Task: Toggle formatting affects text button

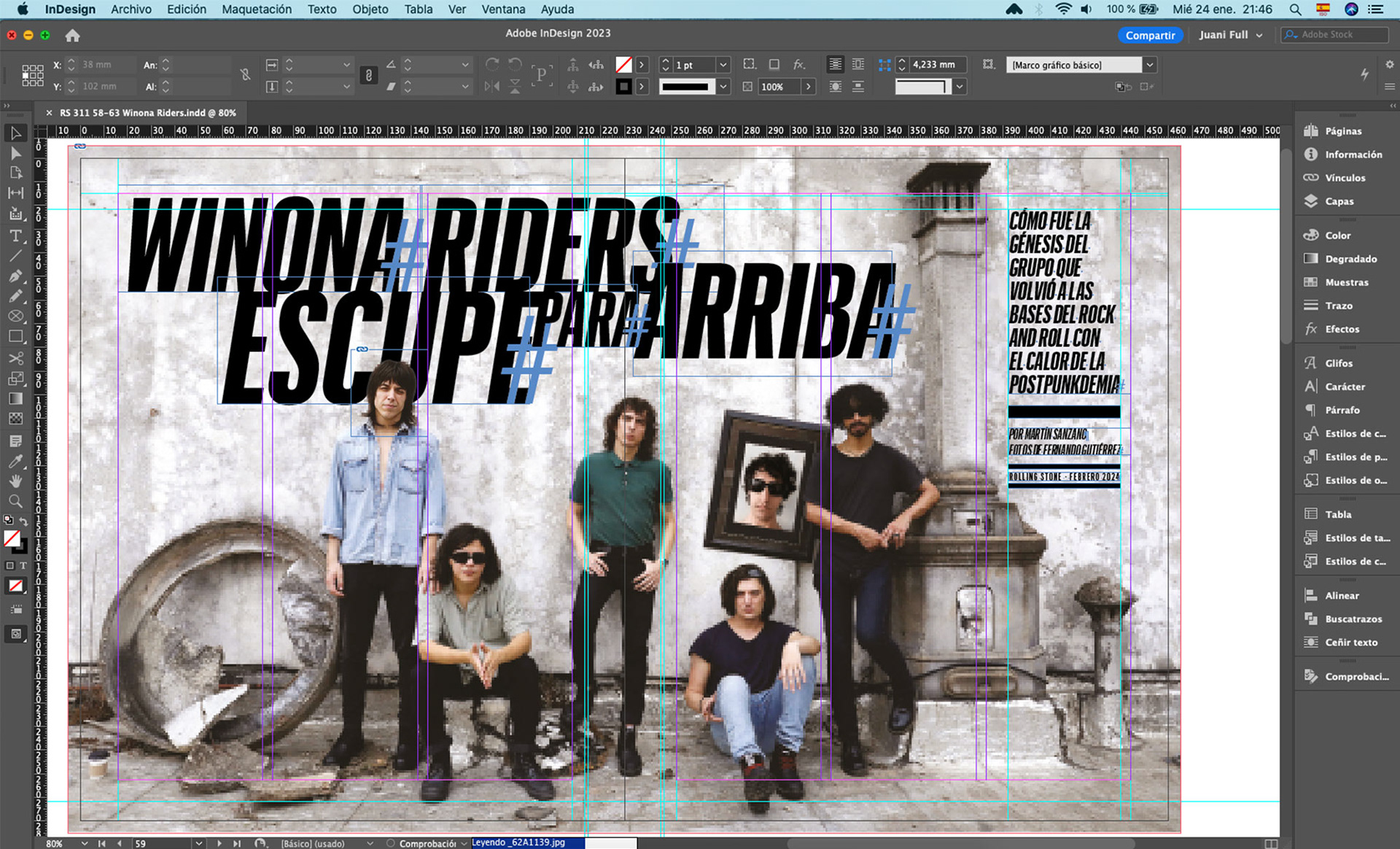Action: 23,565
